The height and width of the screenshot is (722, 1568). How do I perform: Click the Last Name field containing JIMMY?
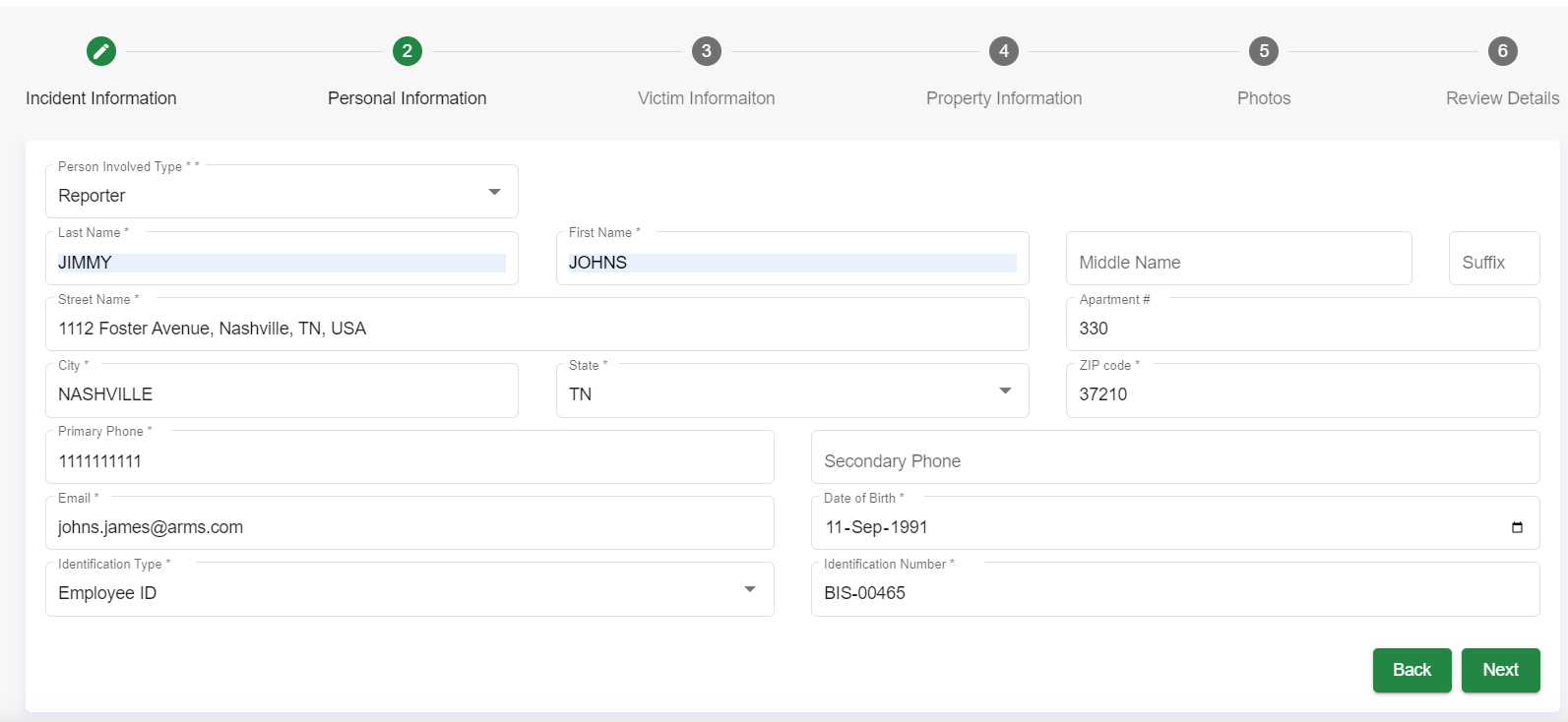coord(282,260)
